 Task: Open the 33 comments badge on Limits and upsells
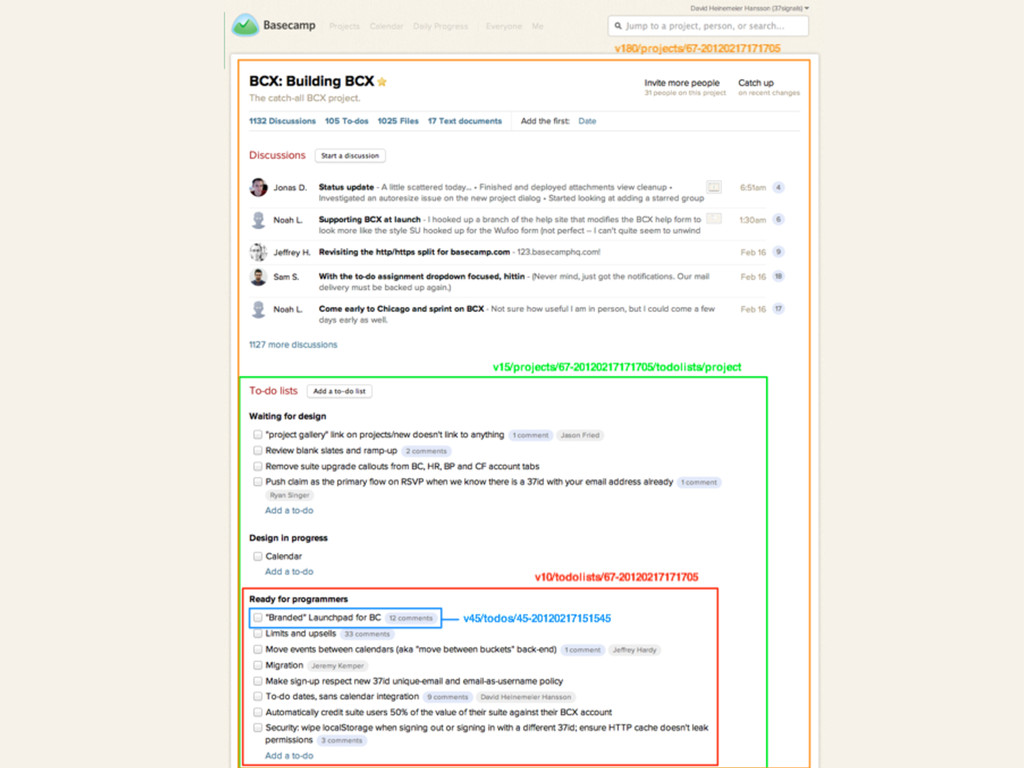tap(367, 634)
